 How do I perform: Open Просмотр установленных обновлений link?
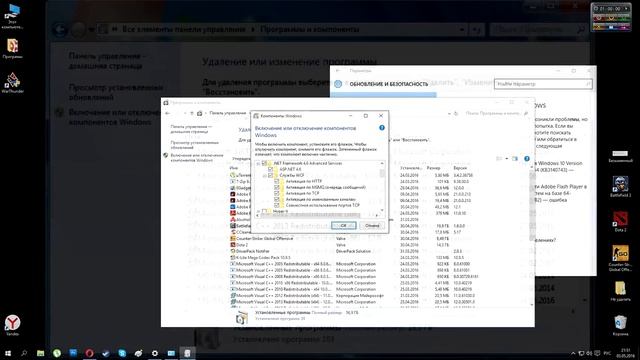pyautogui.click(x=194, y=145)
